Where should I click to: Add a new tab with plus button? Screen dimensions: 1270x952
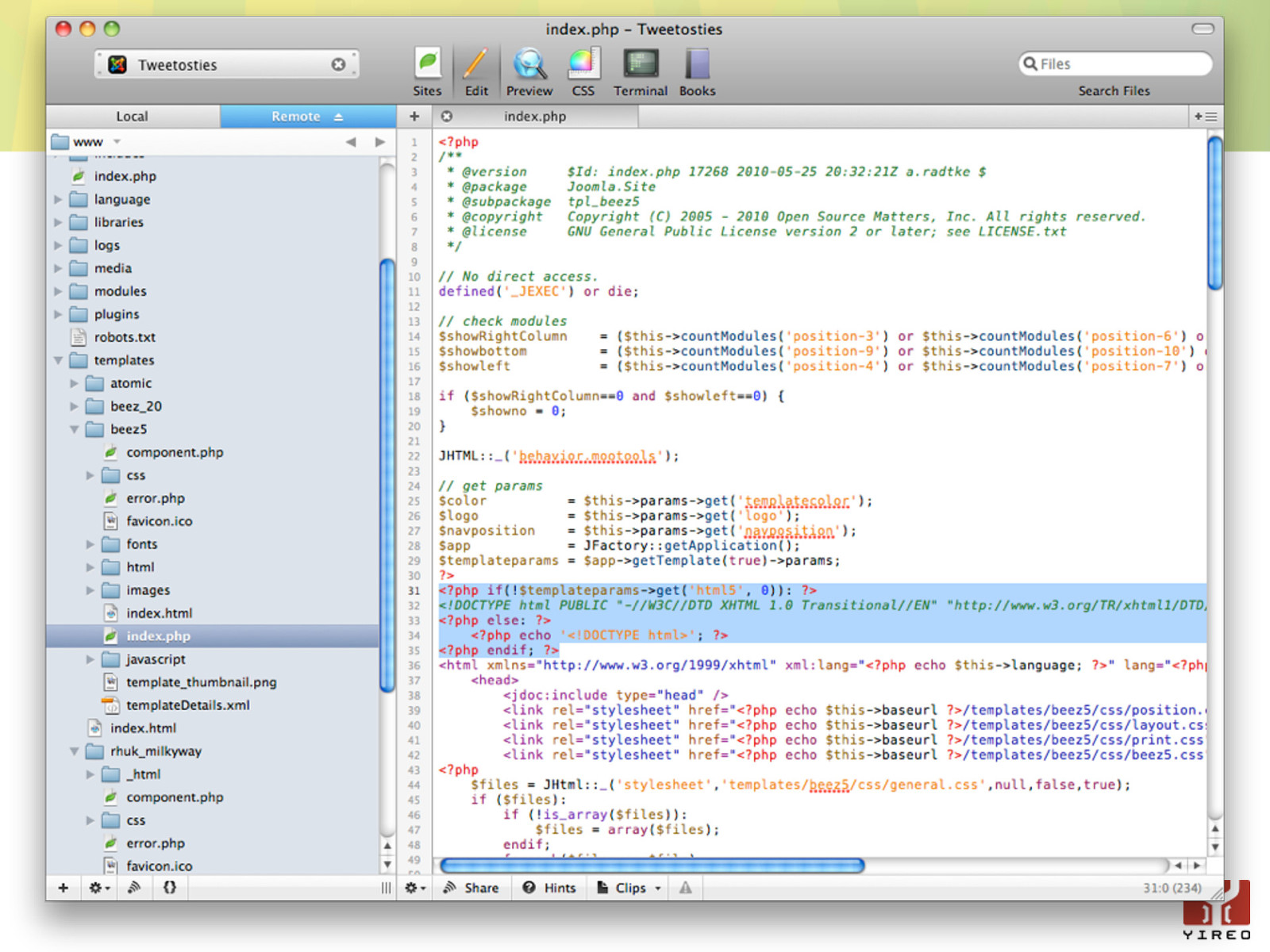(x=414, y=116)
